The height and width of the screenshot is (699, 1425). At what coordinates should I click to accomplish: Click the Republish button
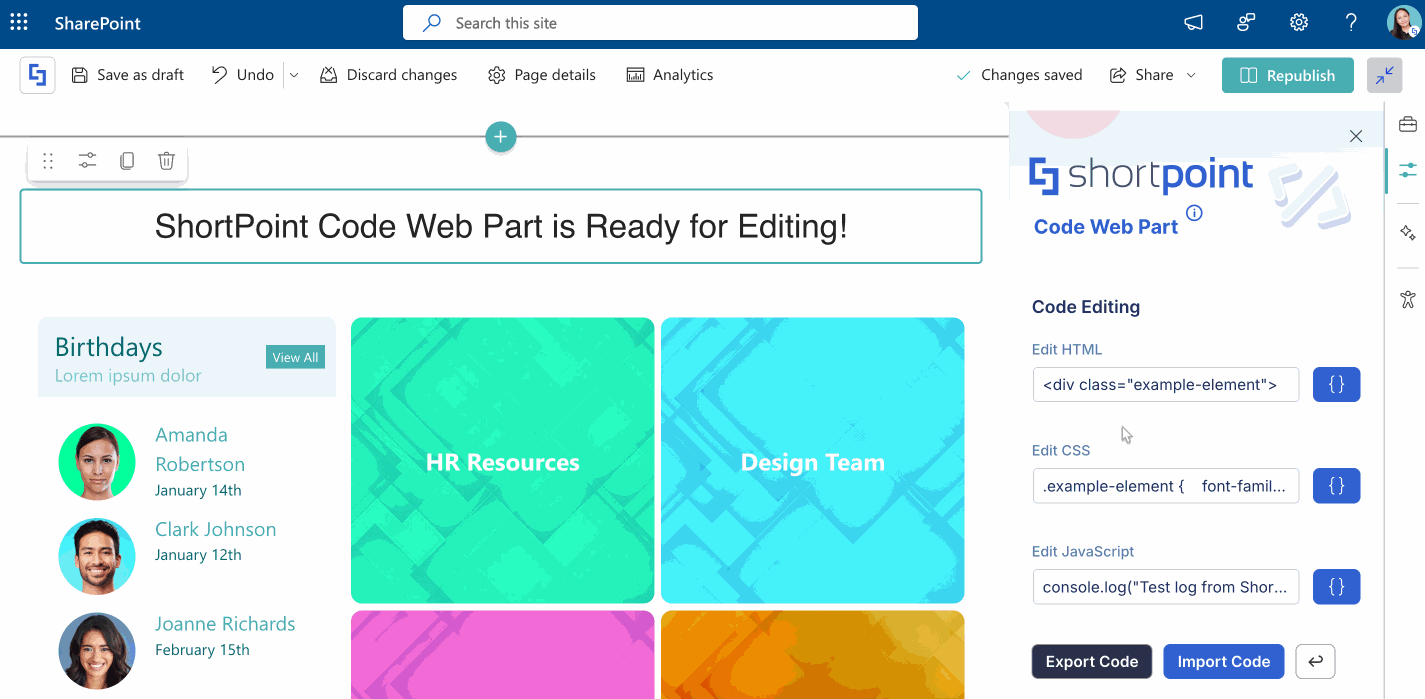(1288, 75)
